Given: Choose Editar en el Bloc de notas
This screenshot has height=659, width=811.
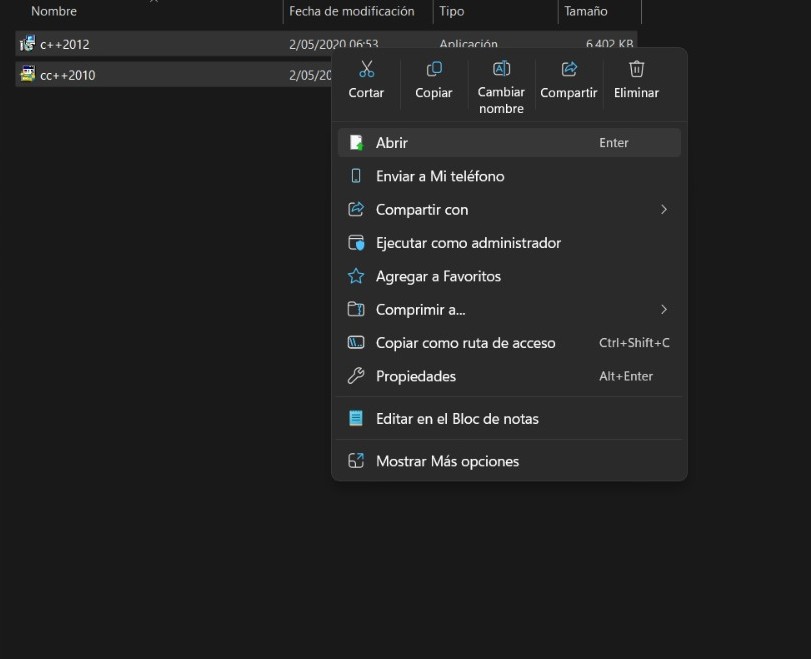Looking at the screenshot, I should [457, 419].
